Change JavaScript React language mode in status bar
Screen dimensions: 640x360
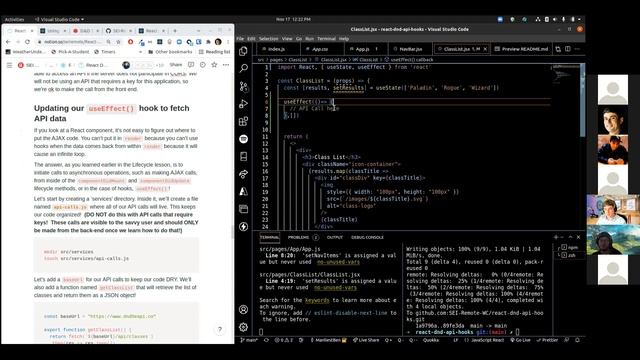coord(487,340)
